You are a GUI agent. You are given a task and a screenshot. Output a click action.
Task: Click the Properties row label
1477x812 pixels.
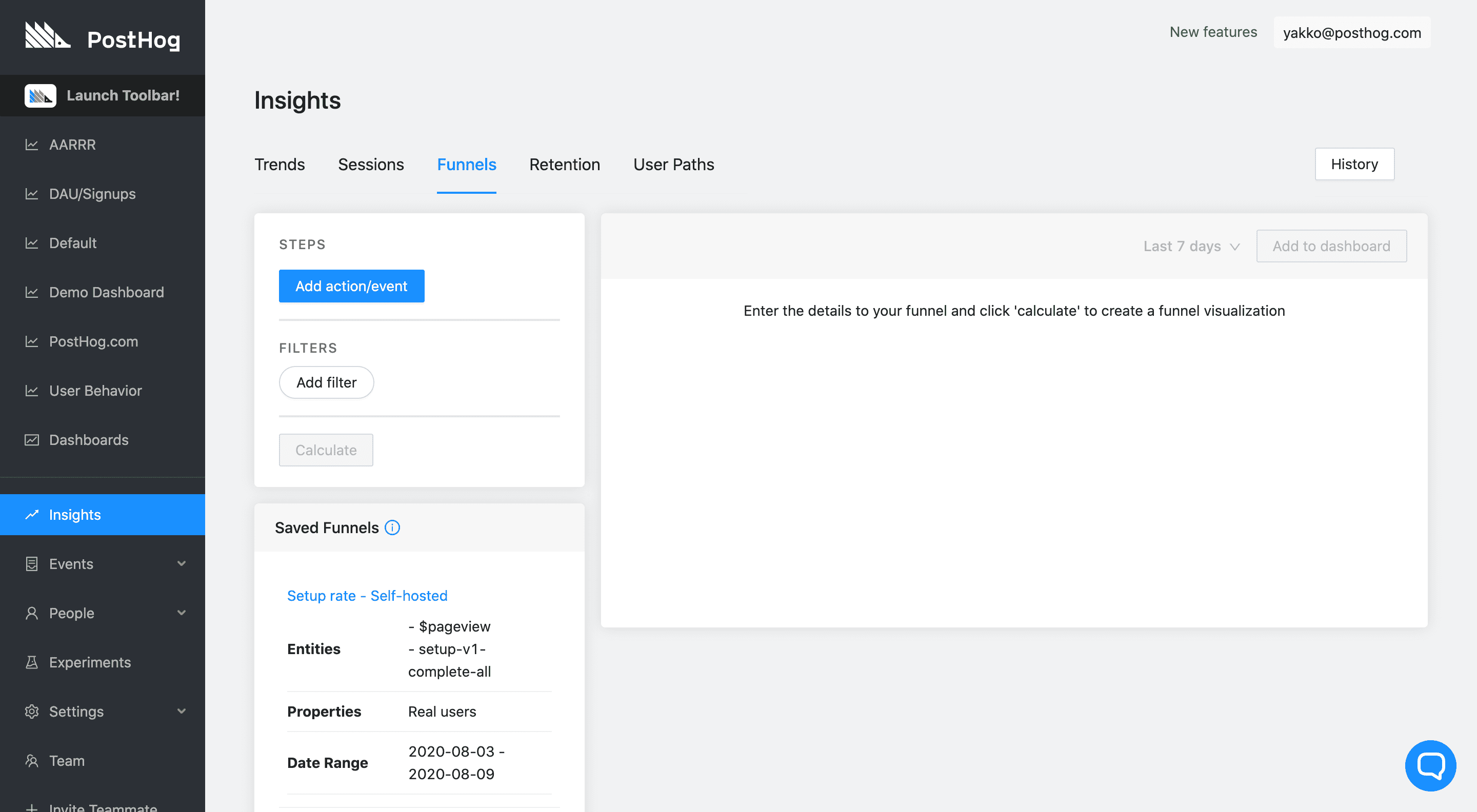(x=324, y=712)
